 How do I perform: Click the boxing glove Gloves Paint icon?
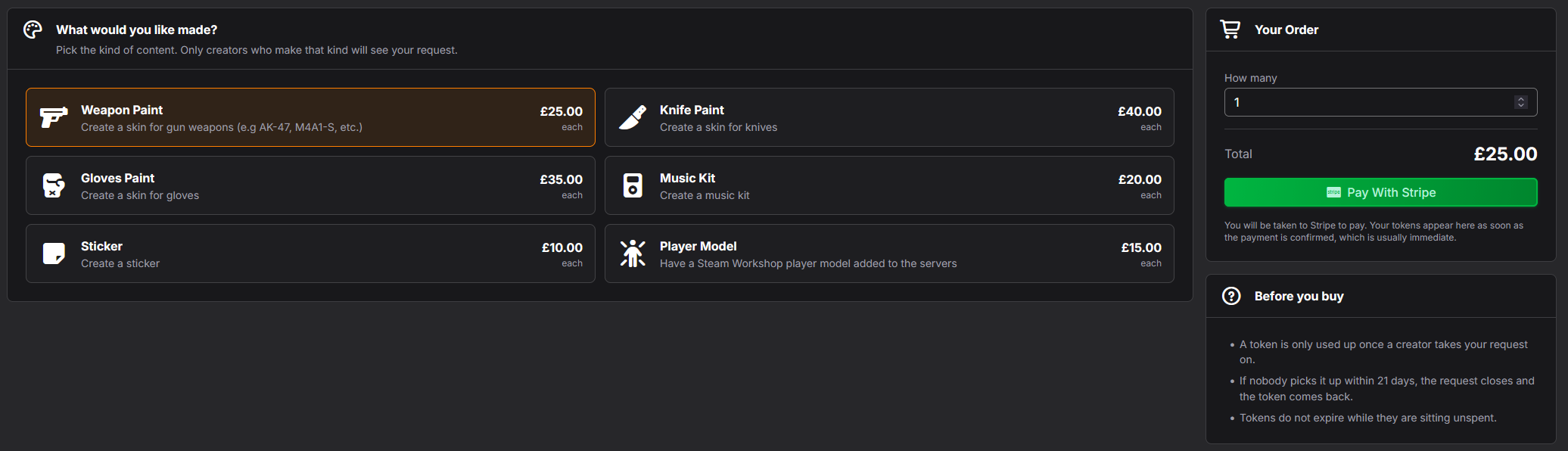(54, 185)
